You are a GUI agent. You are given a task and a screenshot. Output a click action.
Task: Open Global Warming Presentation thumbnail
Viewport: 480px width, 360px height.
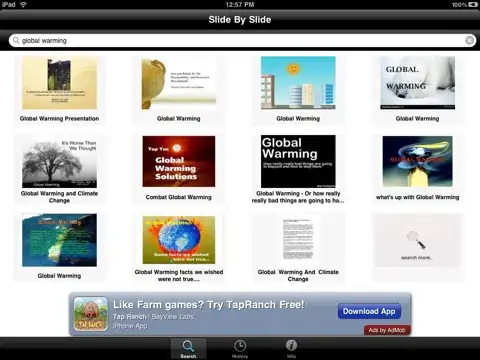59,83
